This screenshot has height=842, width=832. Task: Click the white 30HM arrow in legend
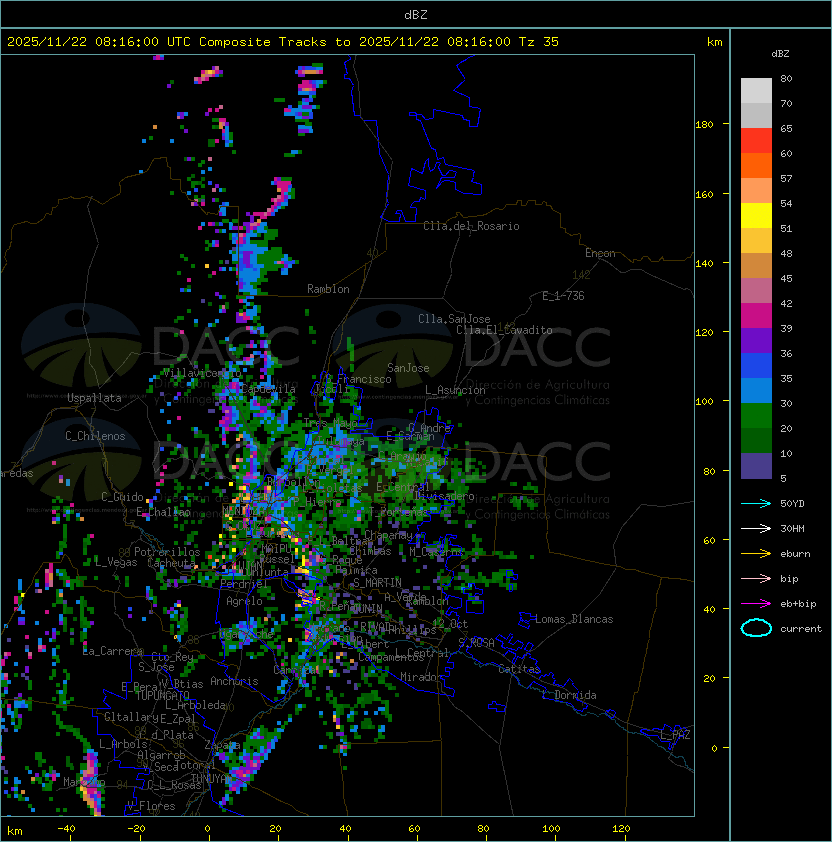[x=756, y=529]
